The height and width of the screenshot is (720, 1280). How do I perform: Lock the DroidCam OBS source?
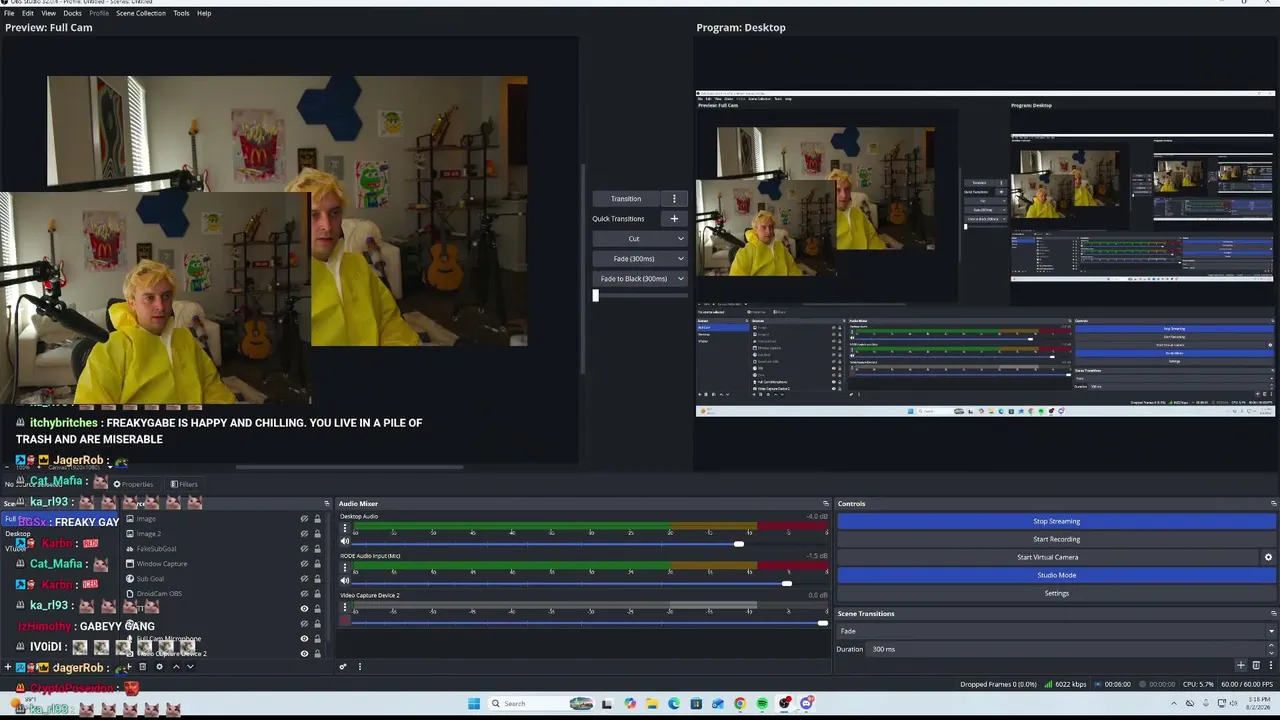tap(318, 594)
